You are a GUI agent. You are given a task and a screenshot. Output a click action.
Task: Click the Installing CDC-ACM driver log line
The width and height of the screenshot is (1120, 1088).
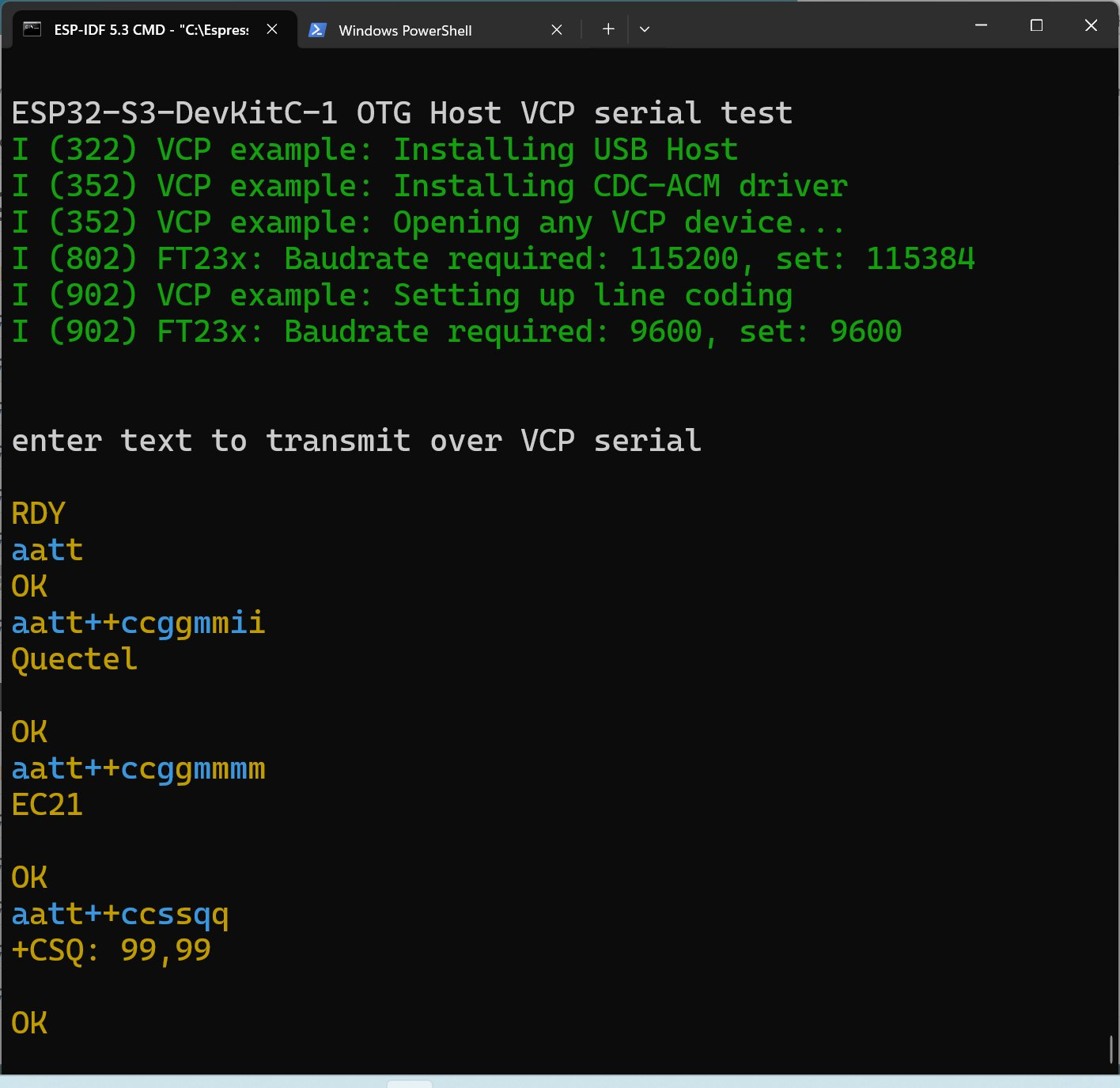click(x=429, y=186)
